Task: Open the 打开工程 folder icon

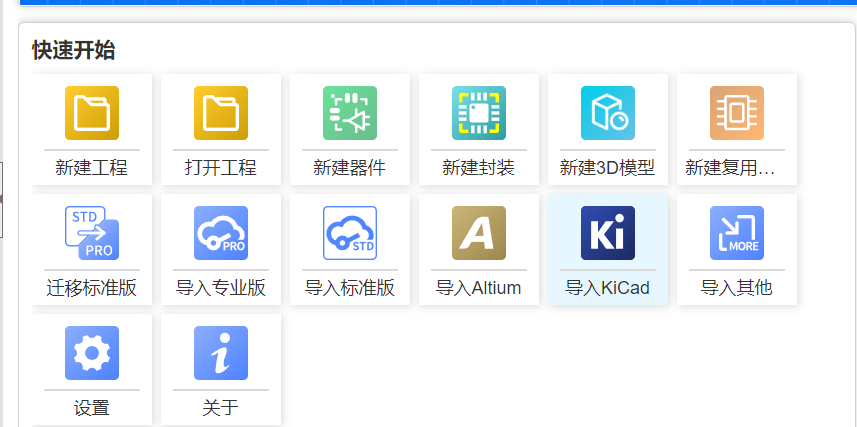Action: (221, 113)
